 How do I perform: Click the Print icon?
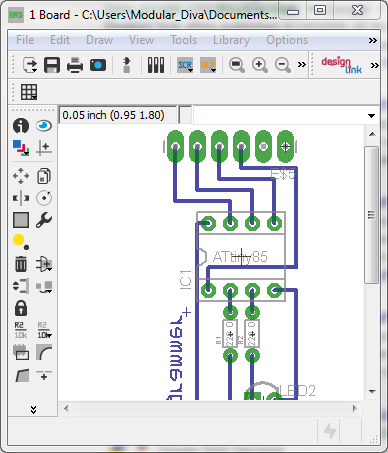tap(75, 65)
